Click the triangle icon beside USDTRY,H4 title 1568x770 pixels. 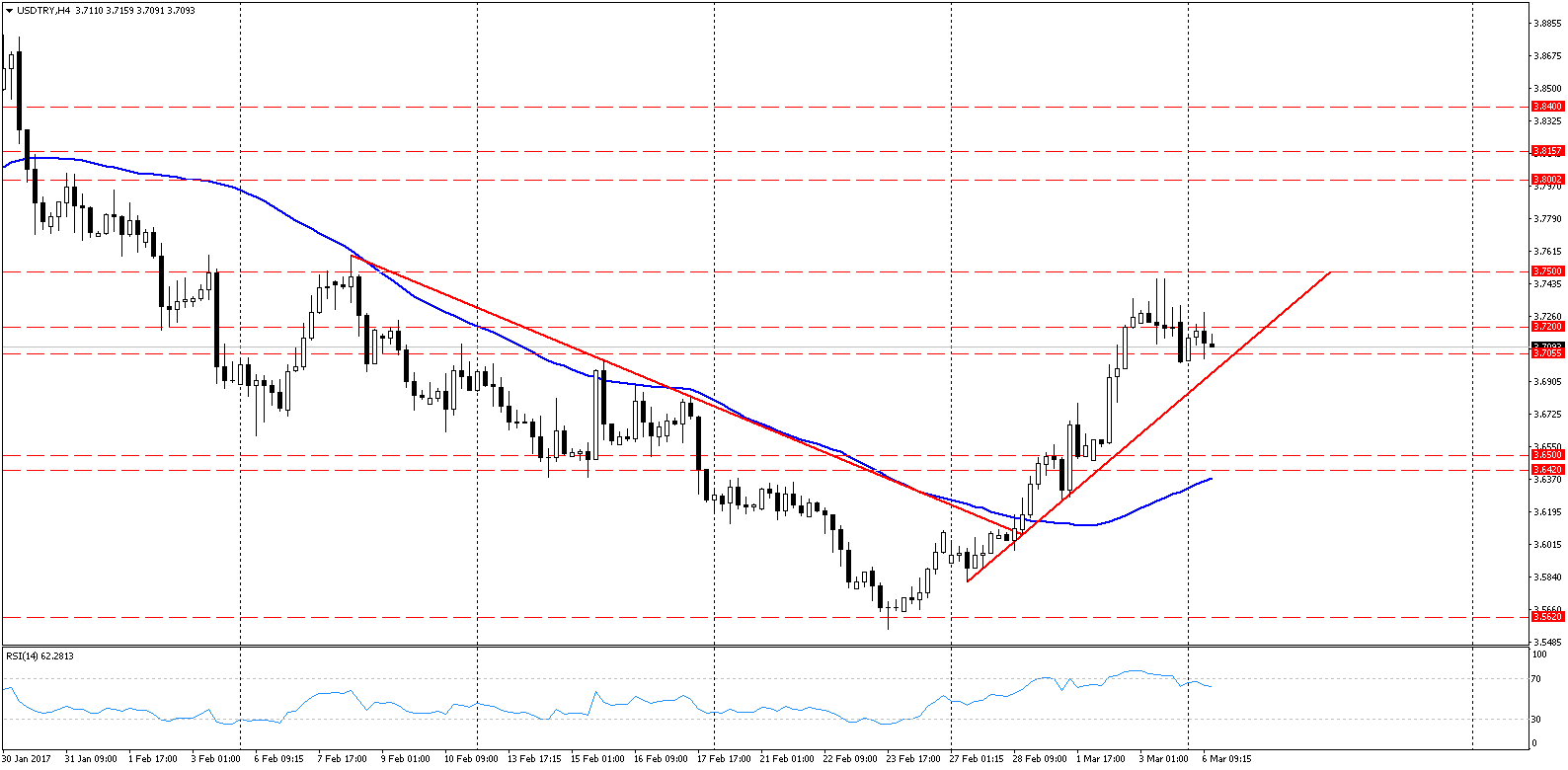point(8,11)
